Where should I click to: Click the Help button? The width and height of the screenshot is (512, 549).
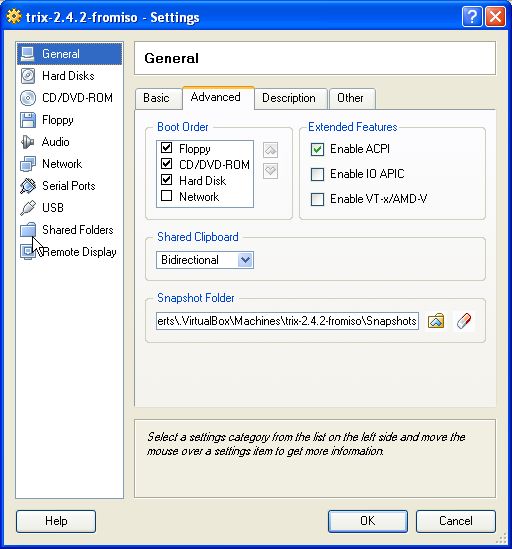[56, 521]
